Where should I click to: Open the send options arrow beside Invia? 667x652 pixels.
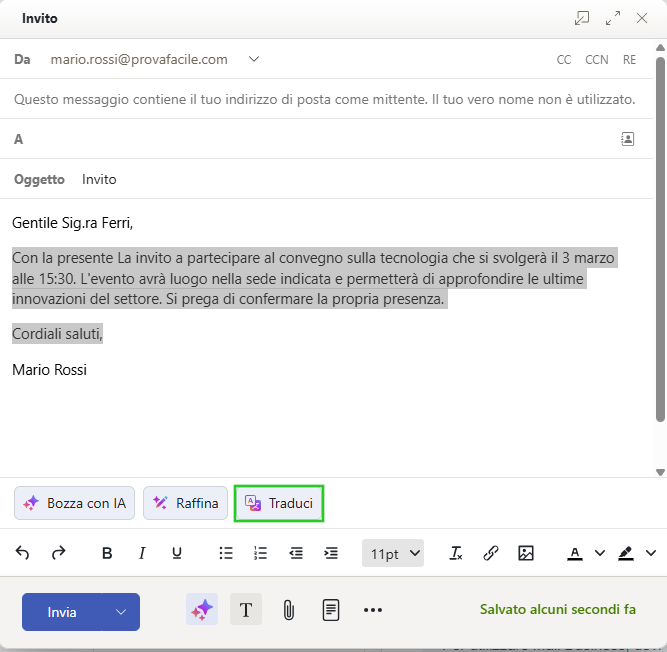tap(121, 612)
